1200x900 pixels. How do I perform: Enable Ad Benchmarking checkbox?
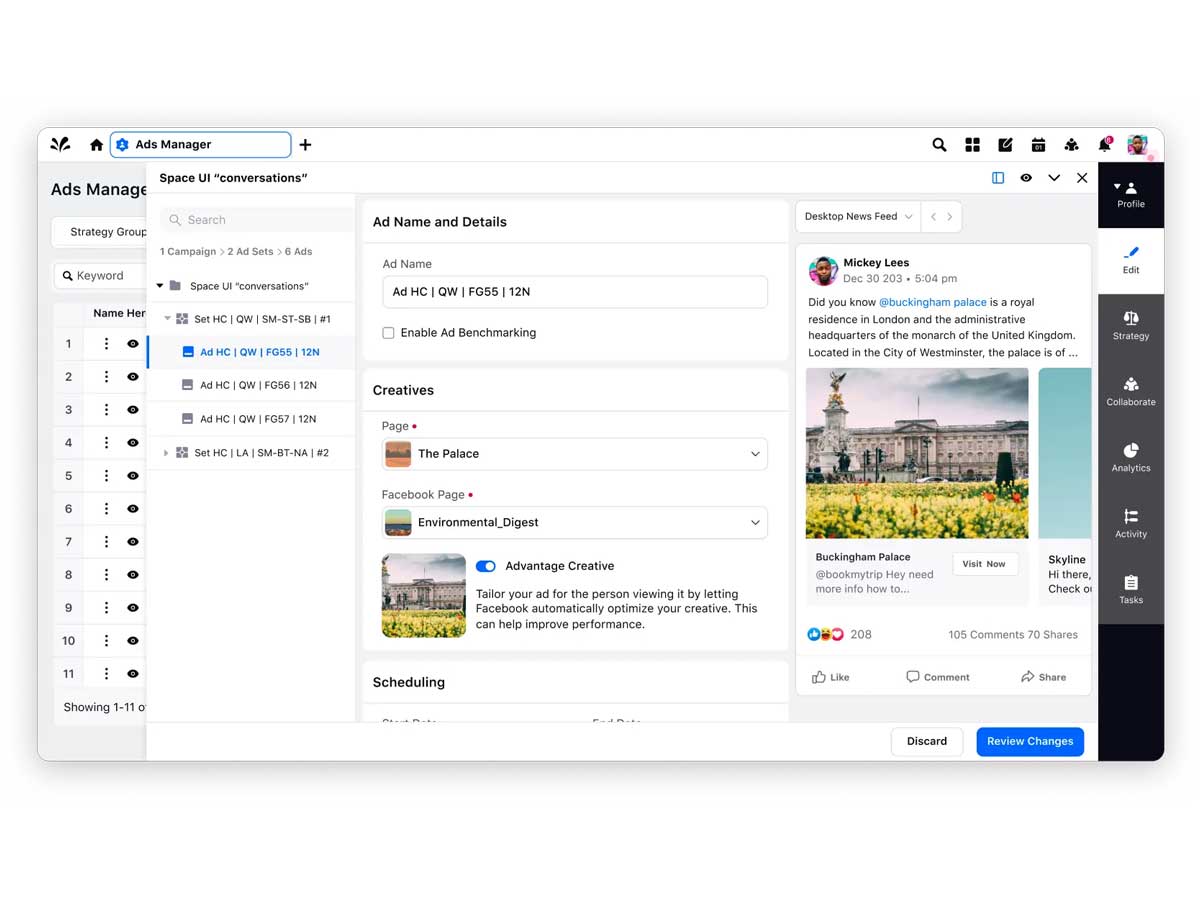[388, 333]
